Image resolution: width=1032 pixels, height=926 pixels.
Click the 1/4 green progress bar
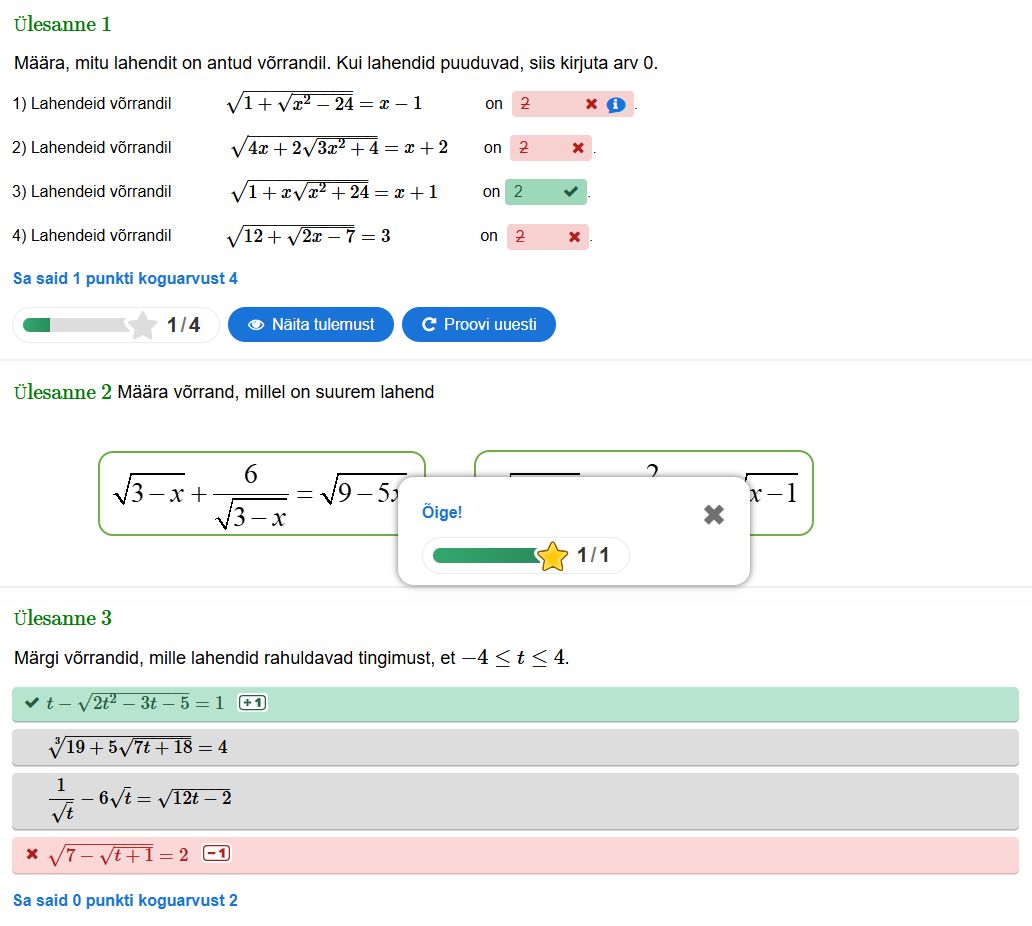[x=76, y=325]
